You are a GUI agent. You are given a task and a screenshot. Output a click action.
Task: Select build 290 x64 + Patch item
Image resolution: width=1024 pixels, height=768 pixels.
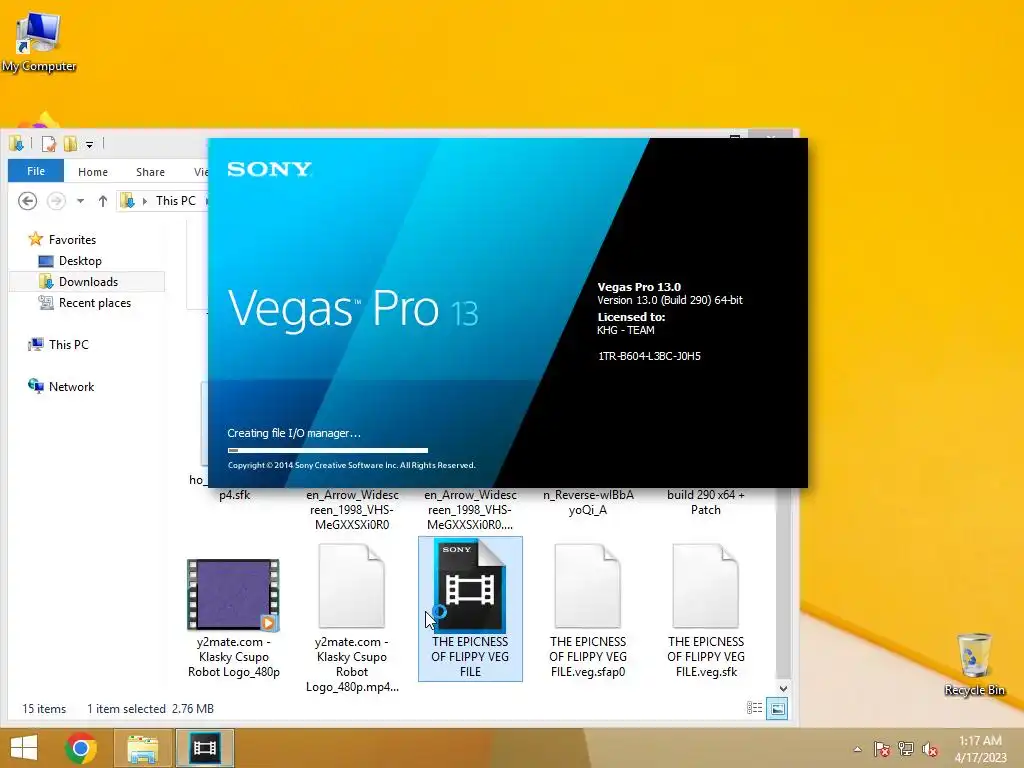tap(706, 502)
